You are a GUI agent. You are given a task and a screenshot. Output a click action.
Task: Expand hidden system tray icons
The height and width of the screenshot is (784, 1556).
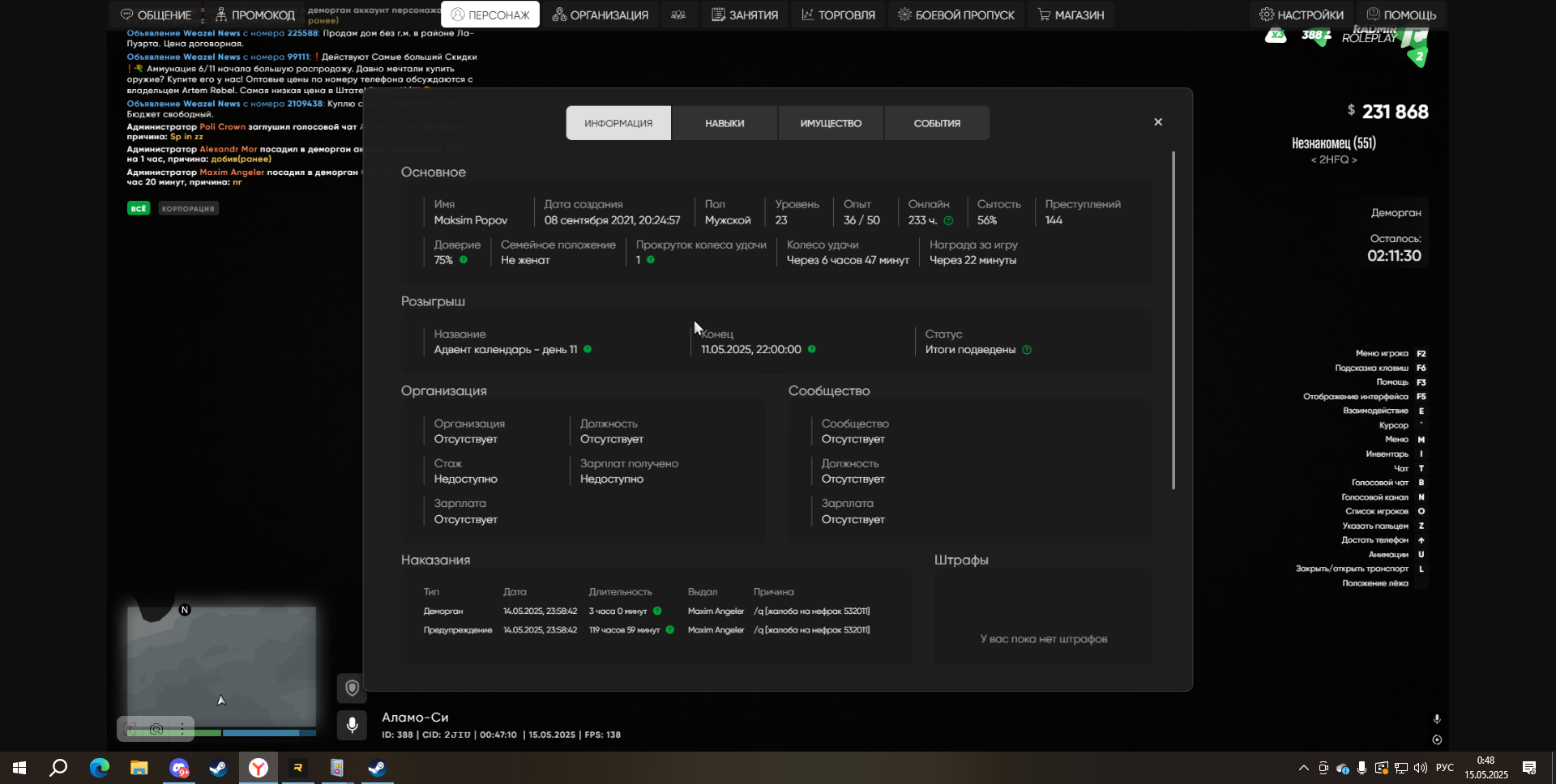tap(1303, 768)
